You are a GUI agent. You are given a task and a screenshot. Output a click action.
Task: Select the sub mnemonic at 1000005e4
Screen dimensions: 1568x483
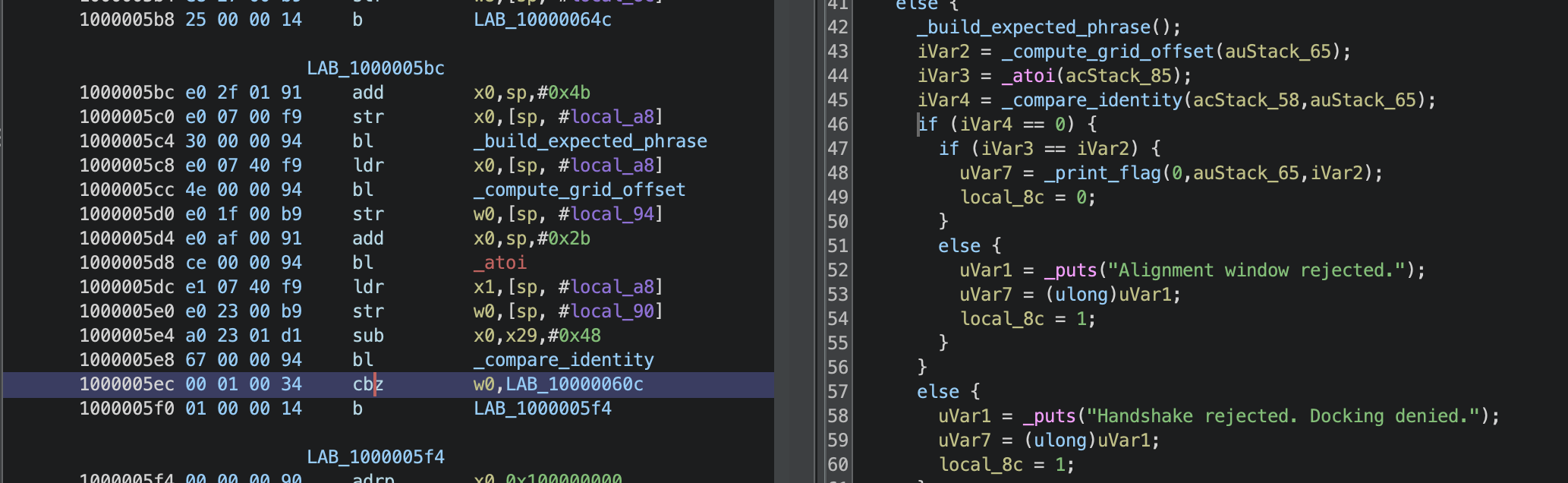click(368, 336)
